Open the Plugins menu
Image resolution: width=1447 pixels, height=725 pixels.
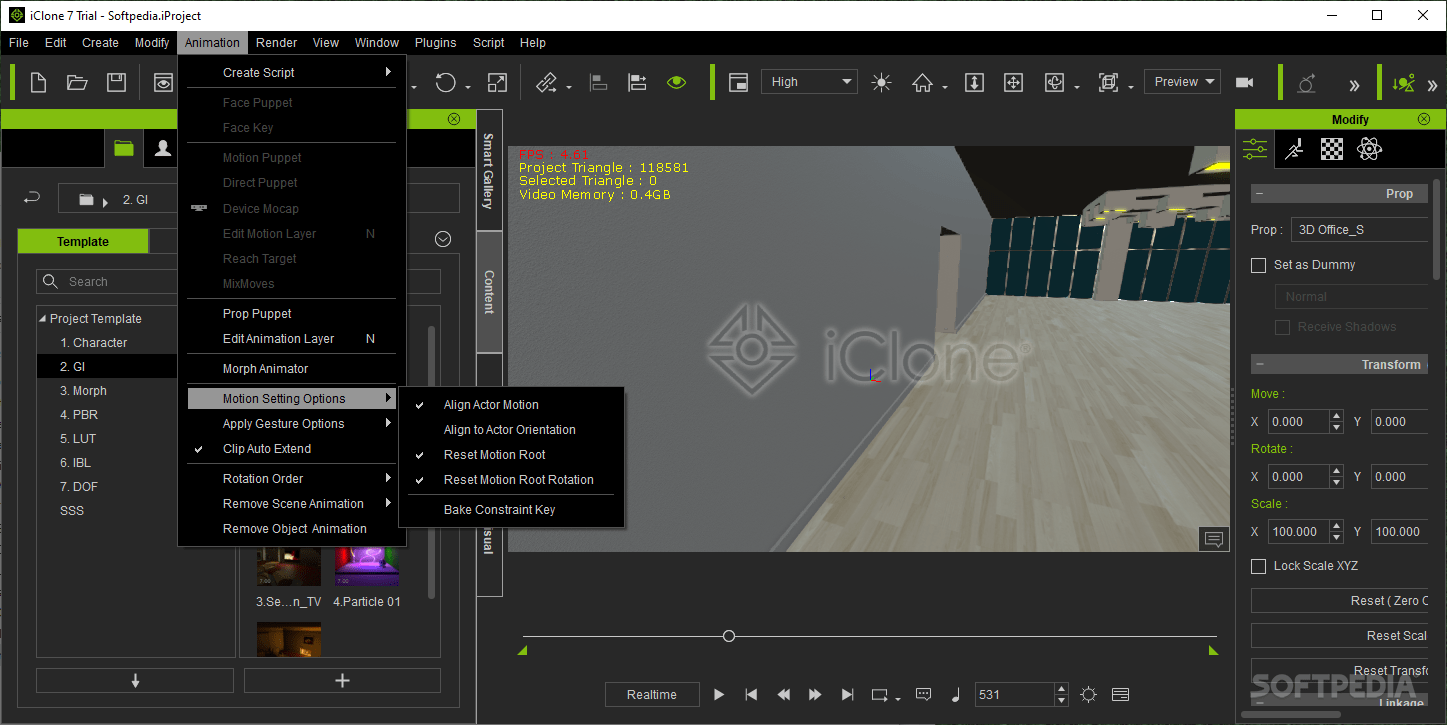click(x=435, y=43)
